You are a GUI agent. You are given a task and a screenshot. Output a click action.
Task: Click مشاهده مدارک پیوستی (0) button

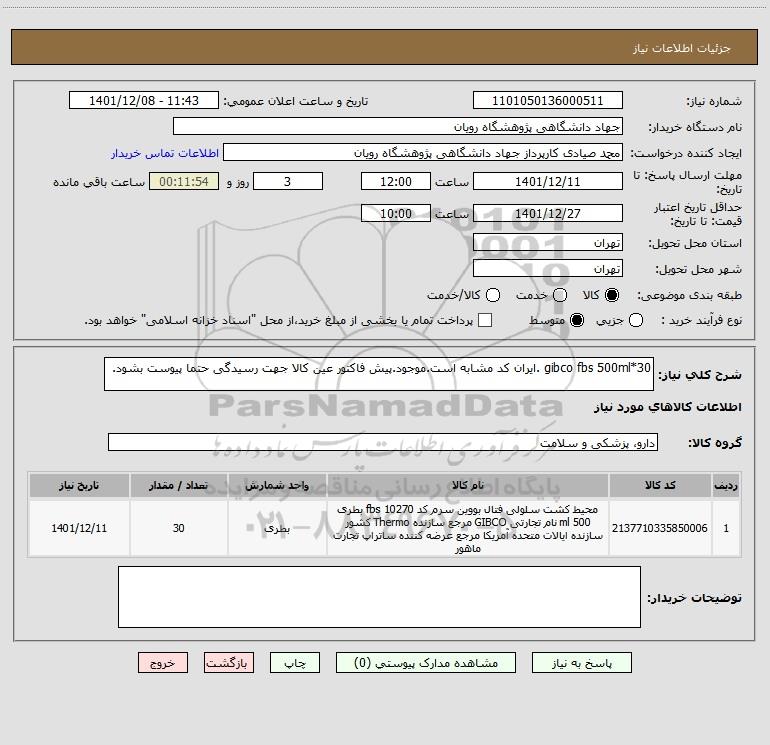coord(426,663)
